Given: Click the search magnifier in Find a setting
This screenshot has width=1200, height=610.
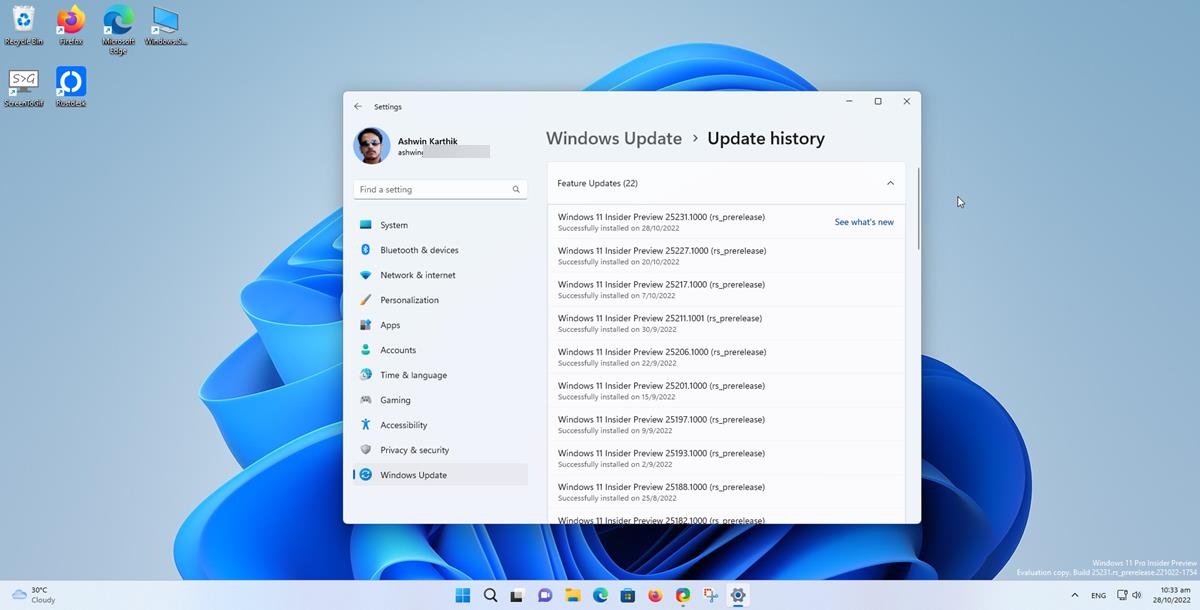Looking at the screenshot, I should [516, 189].
